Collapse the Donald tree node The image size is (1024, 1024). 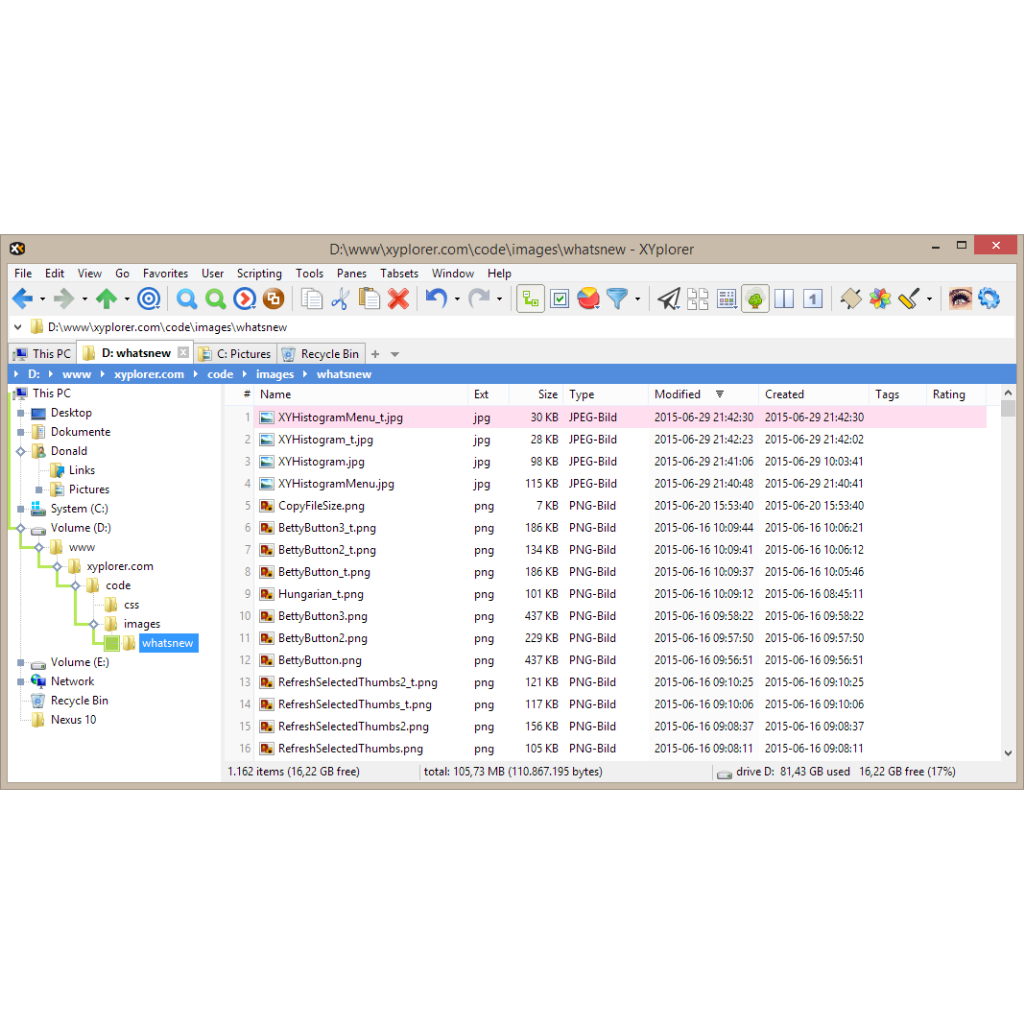tap(21, 451)
